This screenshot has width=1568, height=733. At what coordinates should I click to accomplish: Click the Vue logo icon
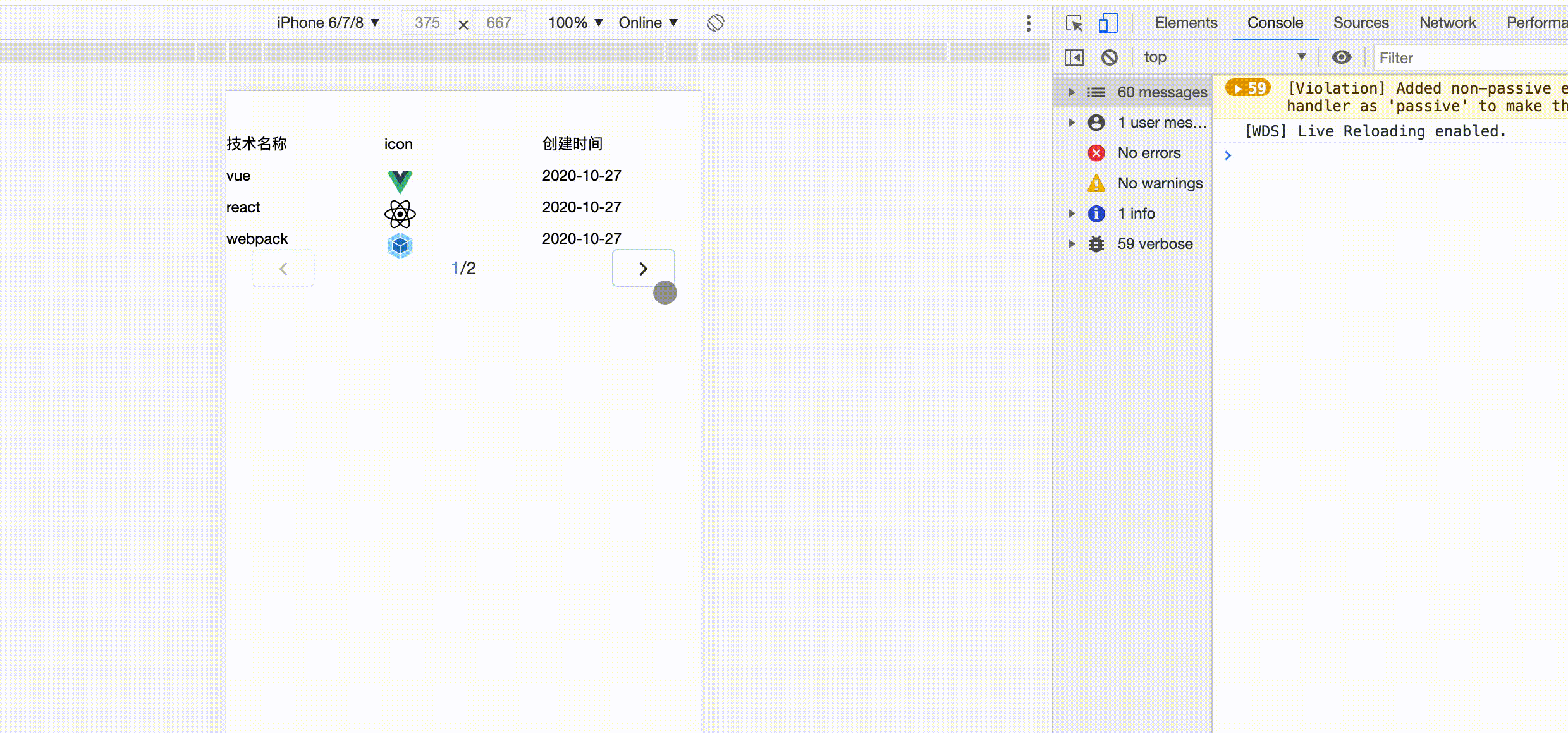click(400, 181)
